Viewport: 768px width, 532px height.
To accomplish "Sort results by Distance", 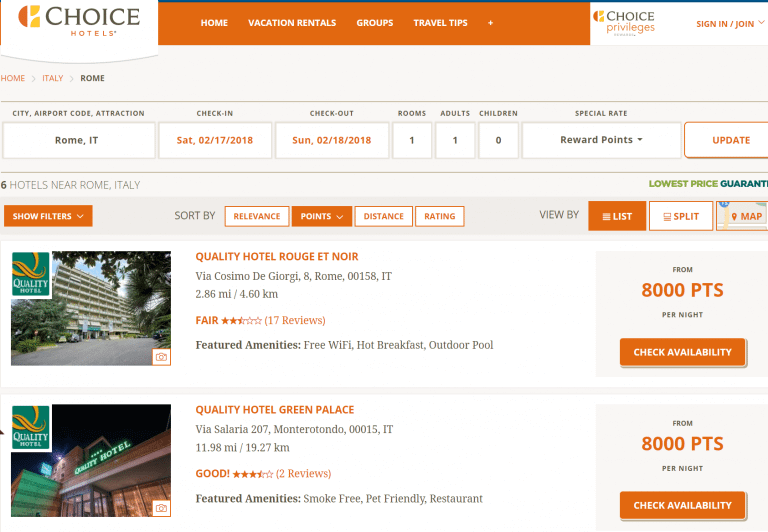I will (384, 216).
